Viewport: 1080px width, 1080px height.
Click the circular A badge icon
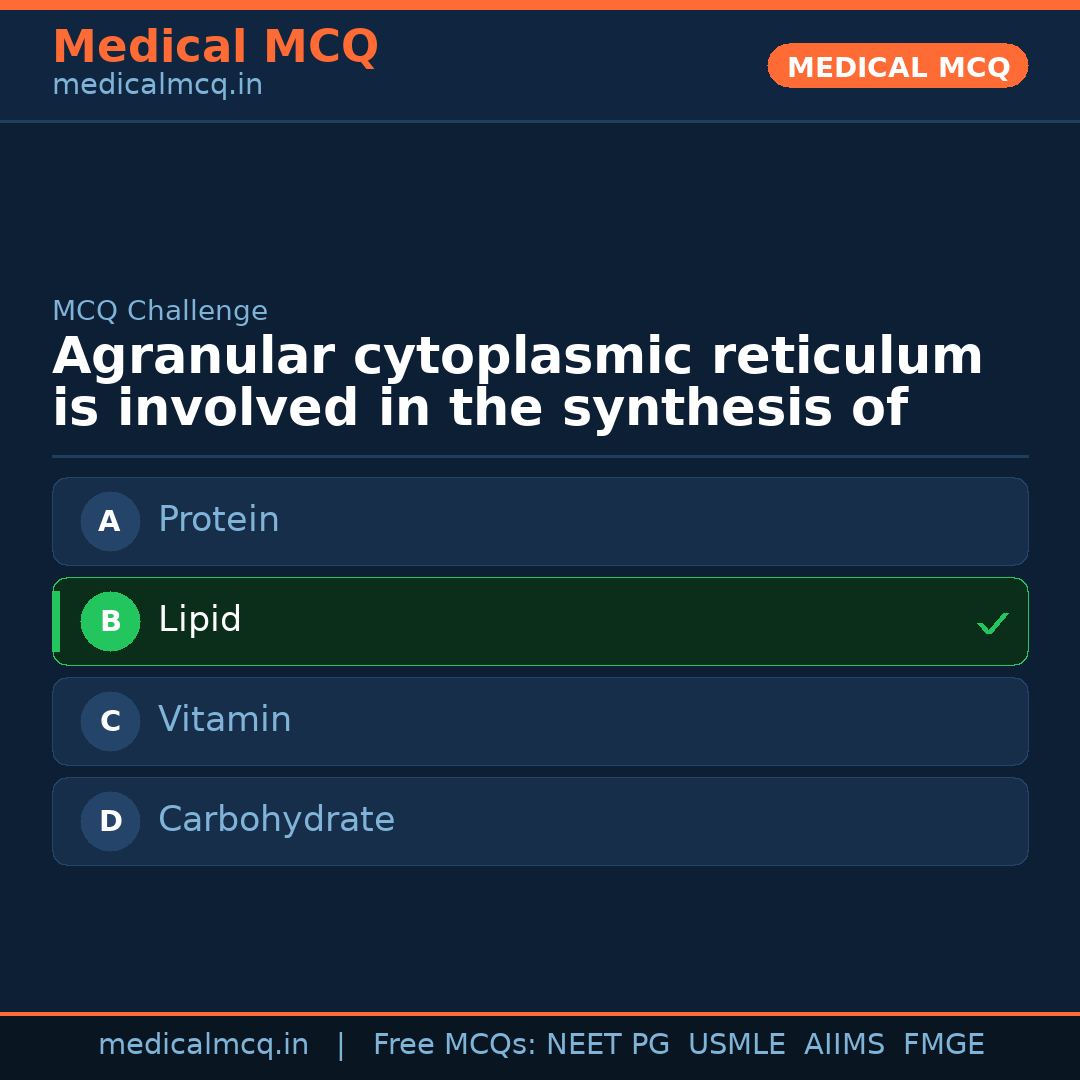point(110,521)
